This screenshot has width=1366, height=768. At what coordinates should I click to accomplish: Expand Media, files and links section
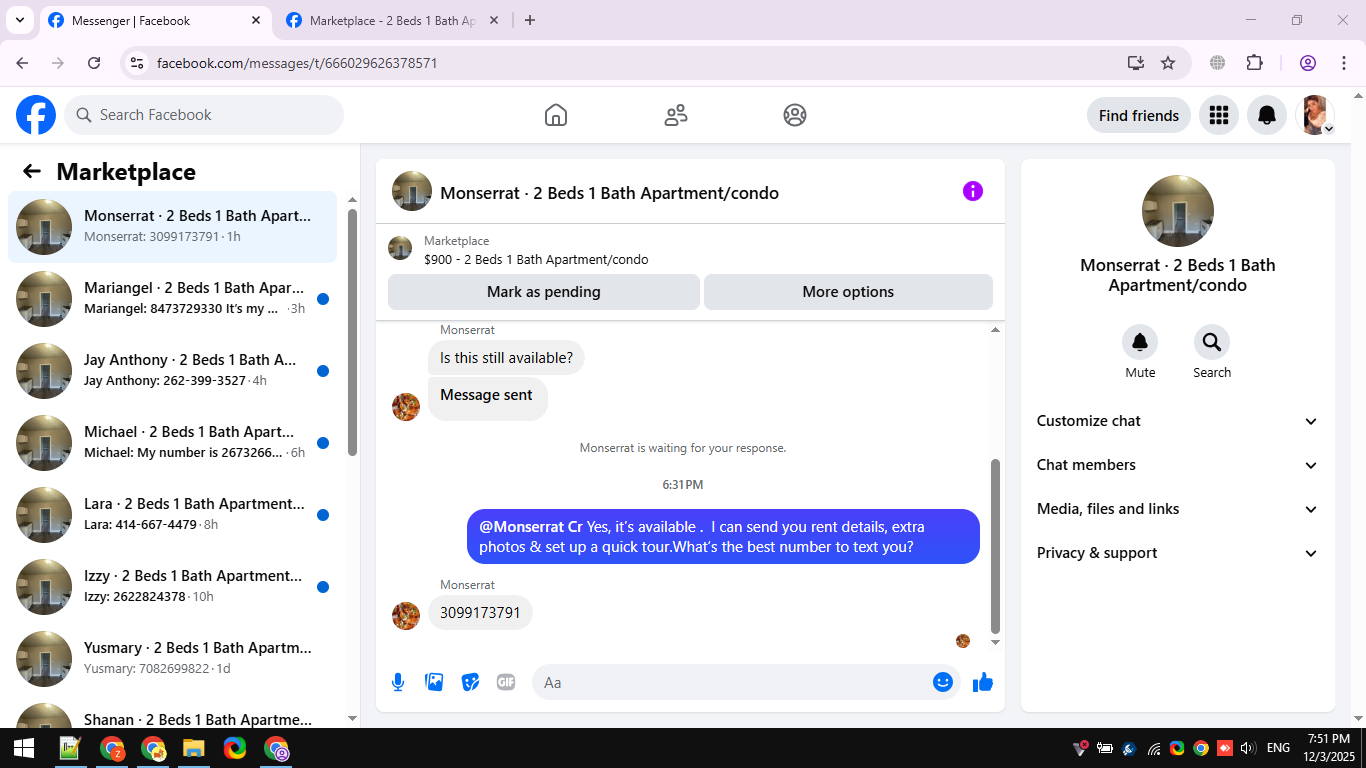tap(1178, 509)
